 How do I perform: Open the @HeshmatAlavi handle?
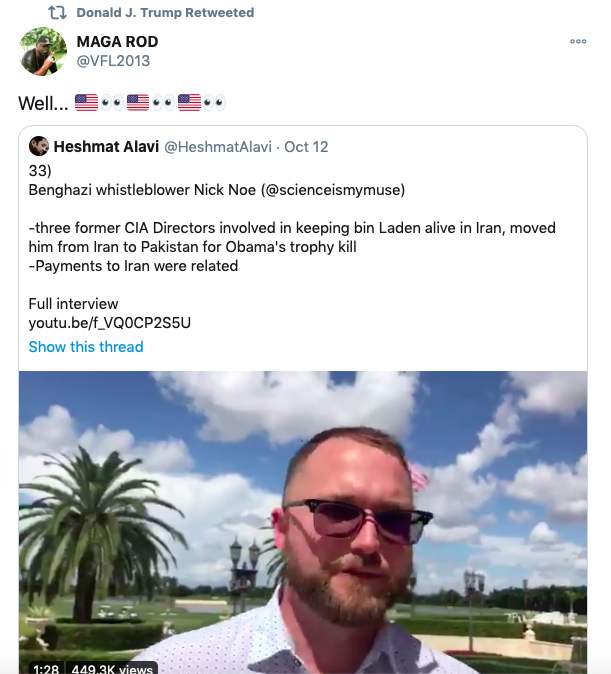click(218, 147)
